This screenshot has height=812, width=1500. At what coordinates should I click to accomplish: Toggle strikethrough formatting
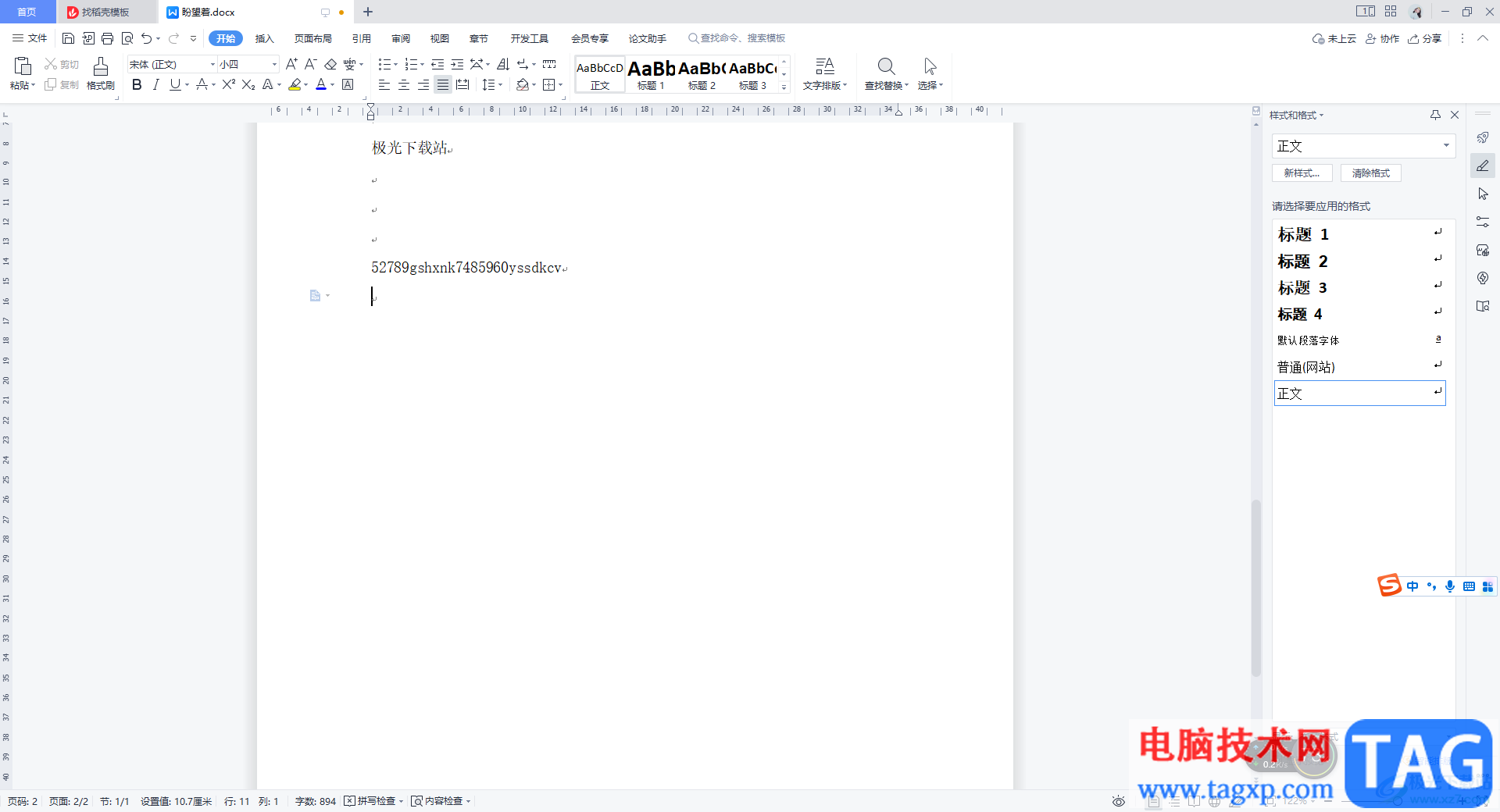[x=202, y=84]
